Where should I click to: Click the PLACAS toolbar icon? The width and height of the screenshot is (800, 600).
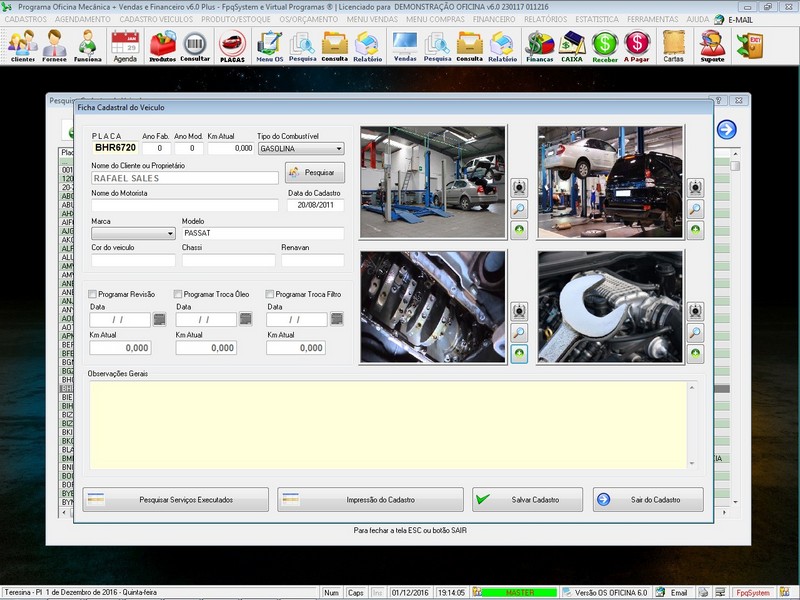[x=232, y=45]
